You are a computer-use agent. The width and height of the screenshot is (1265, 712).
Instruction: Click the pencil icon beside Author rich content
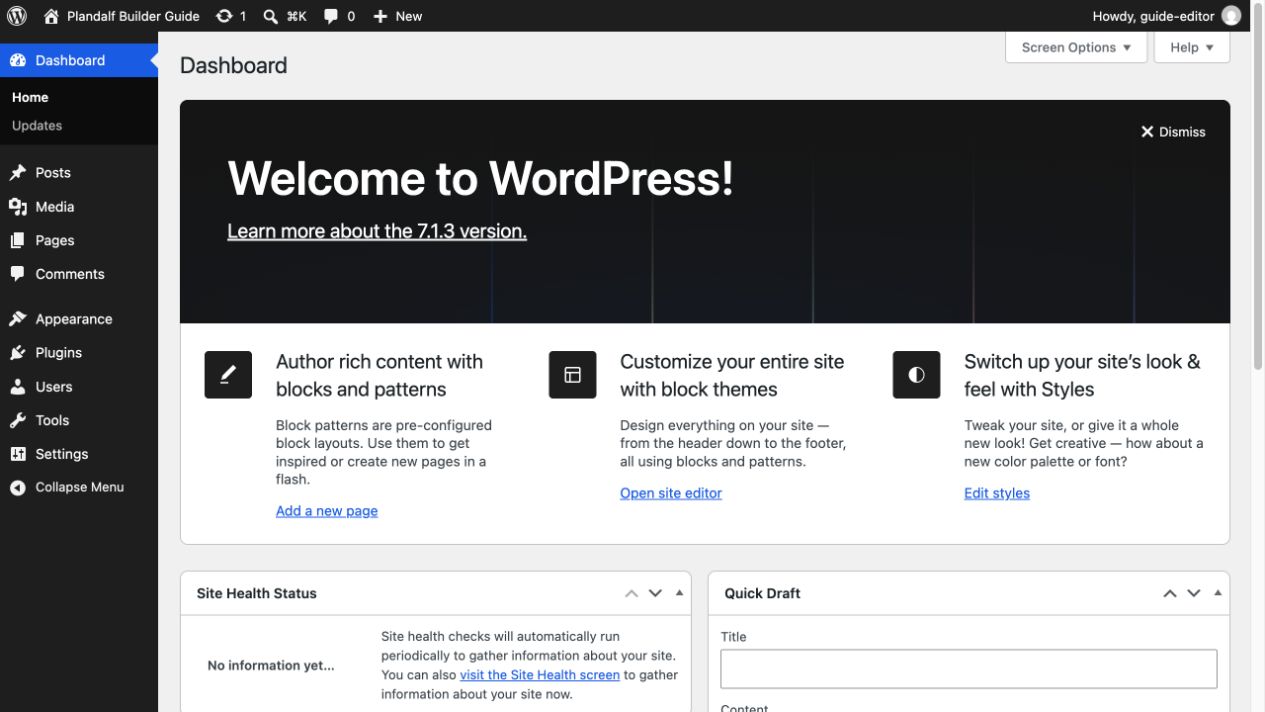(x=228, y=375)
